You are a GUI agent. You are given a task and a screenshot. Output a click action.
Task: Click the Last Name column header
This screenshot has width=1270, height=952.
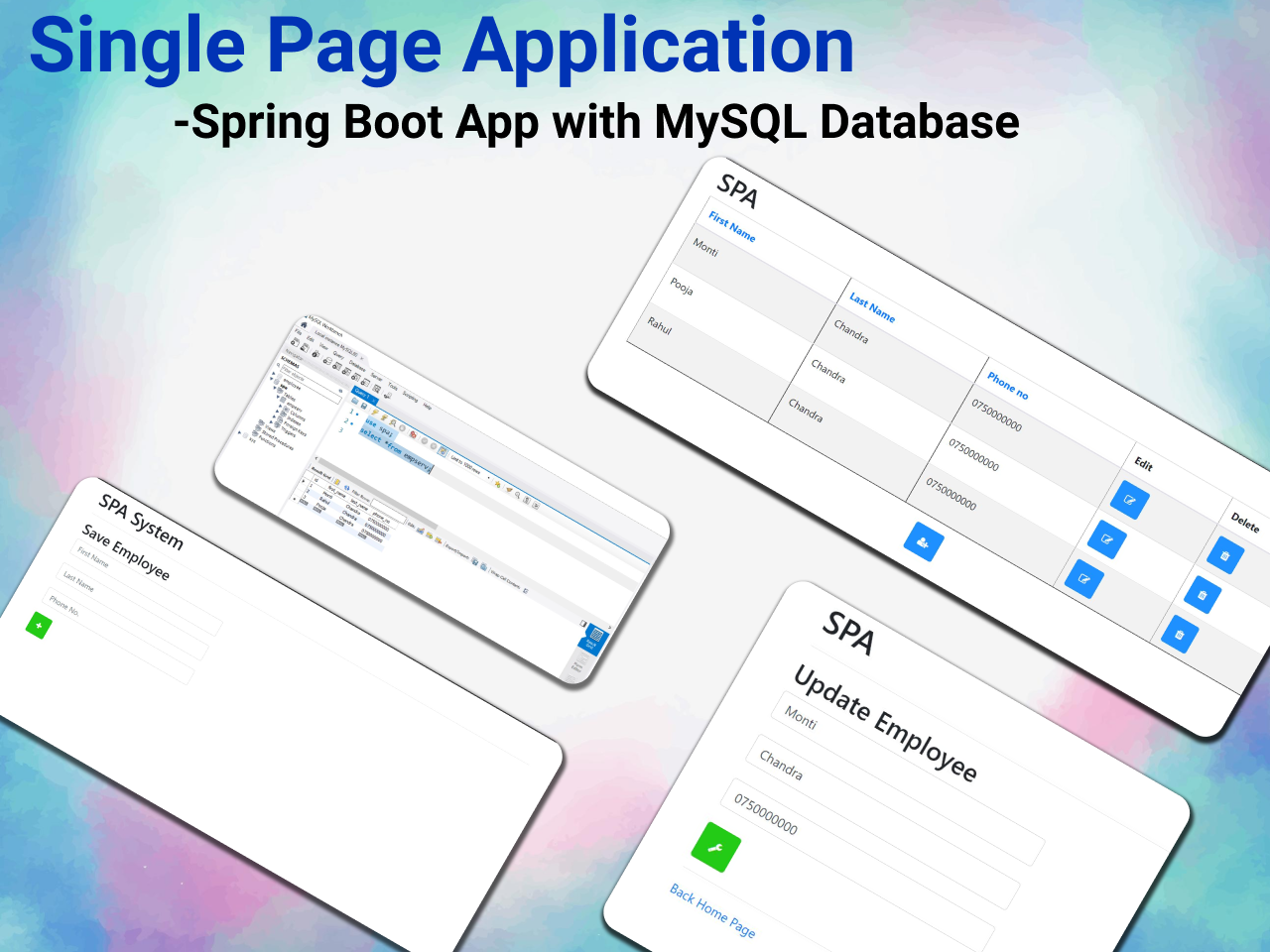[x=872, y=307]
